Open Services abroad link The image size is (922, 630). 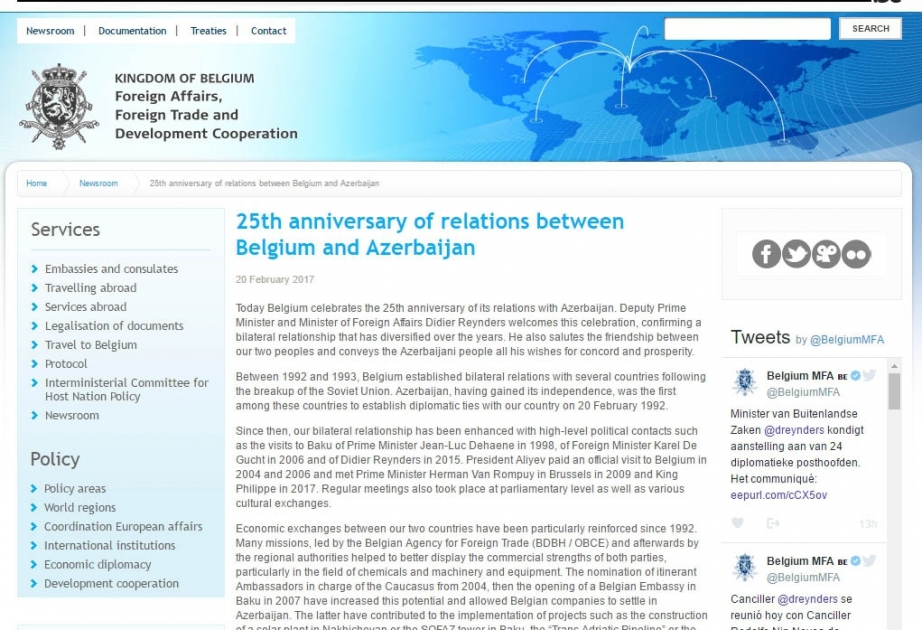[x=85, y=306]
